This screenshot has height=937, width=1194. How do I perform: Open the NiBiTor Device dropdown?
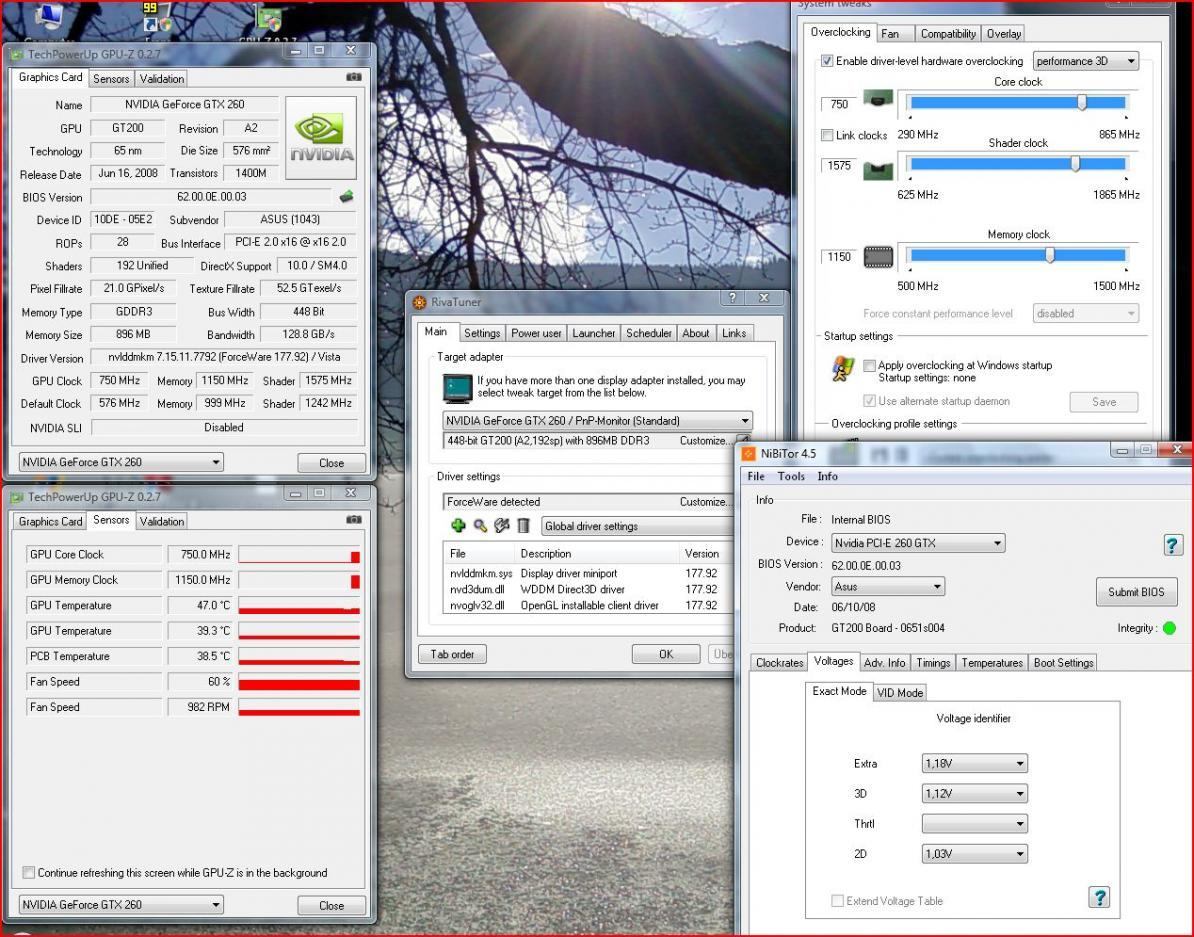click(x=918, y=543)
